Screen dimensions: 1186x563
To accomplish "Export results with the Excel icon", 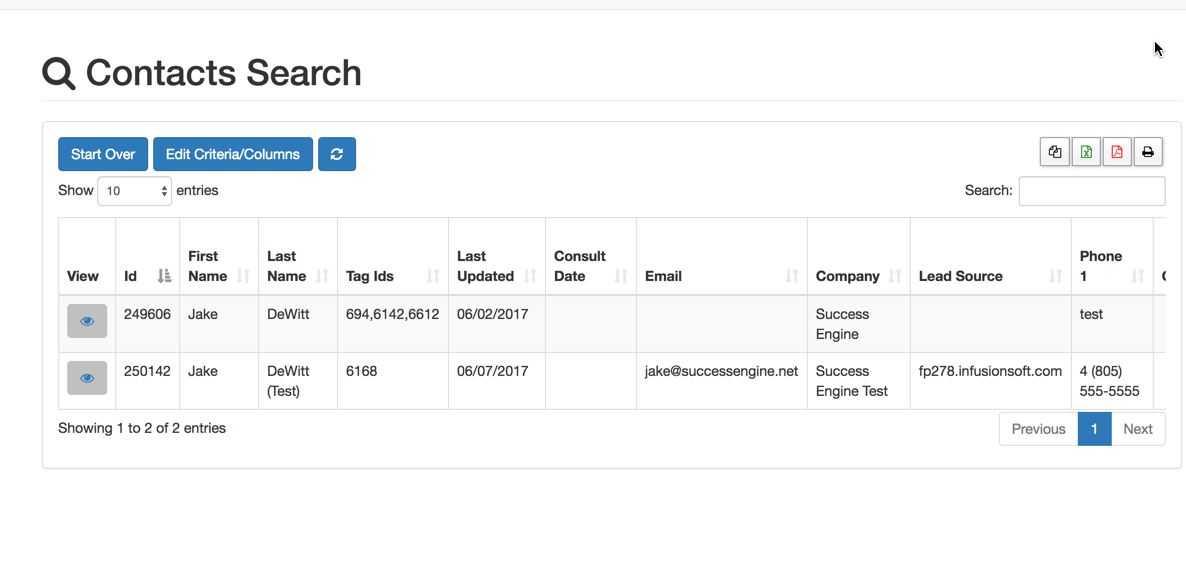I will pyautogui.click(x=1086, y=152).
